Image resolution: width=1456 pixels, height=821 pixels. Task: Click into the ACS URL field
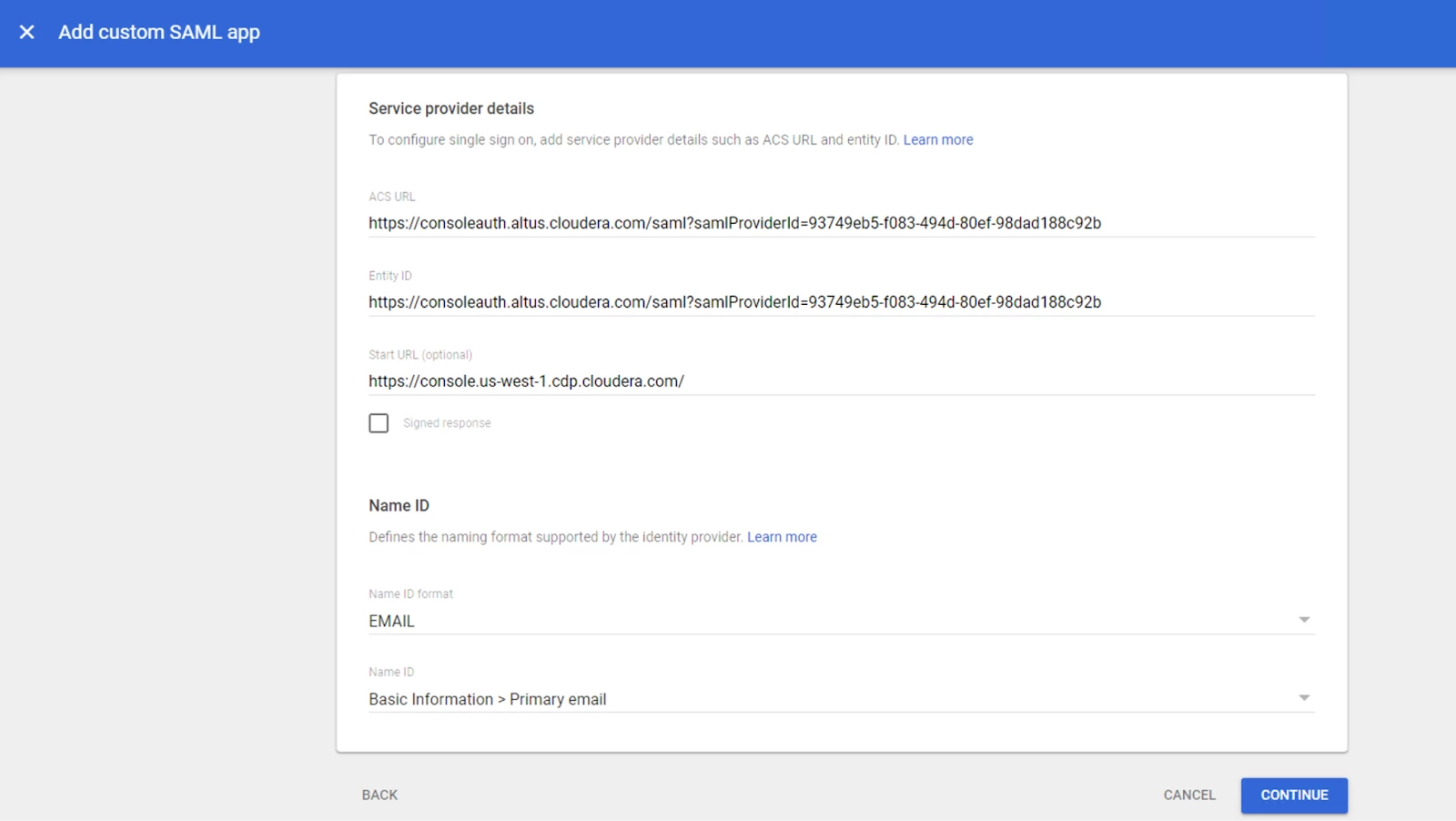tap(842, 223)
